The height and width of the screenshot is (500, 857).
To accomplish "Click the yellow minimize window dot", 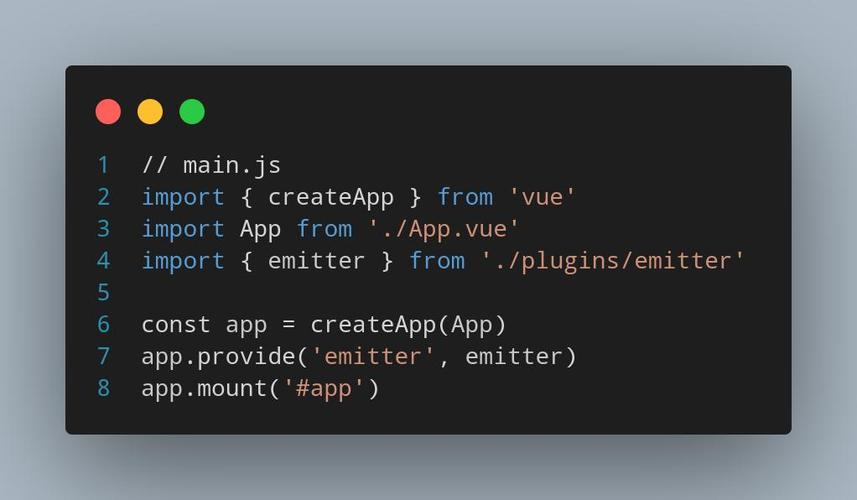I will [150, 111].
